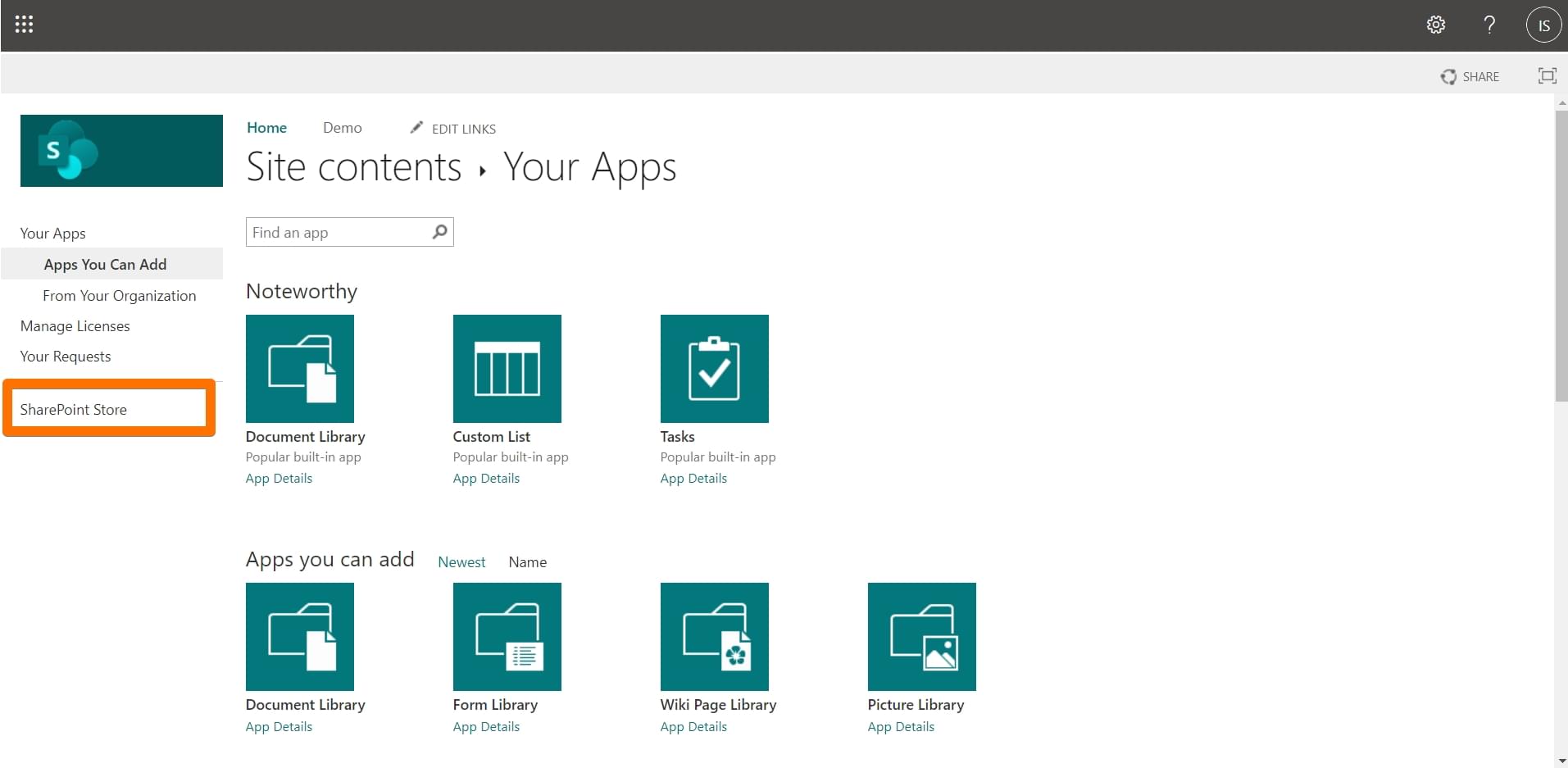Click the SharePoint site logo
The height and width of the screenshot is (768, 1568).
(x=121, y=151)
